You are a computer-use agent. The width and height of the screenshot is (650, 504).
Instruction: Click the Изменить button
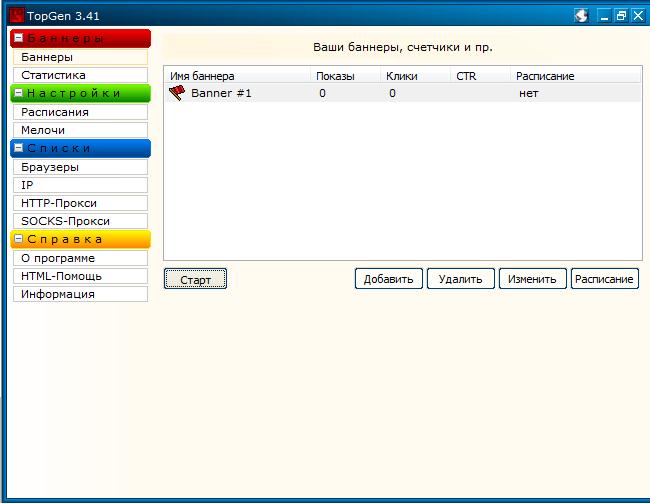pyautogui.click(x=533, y=279)
